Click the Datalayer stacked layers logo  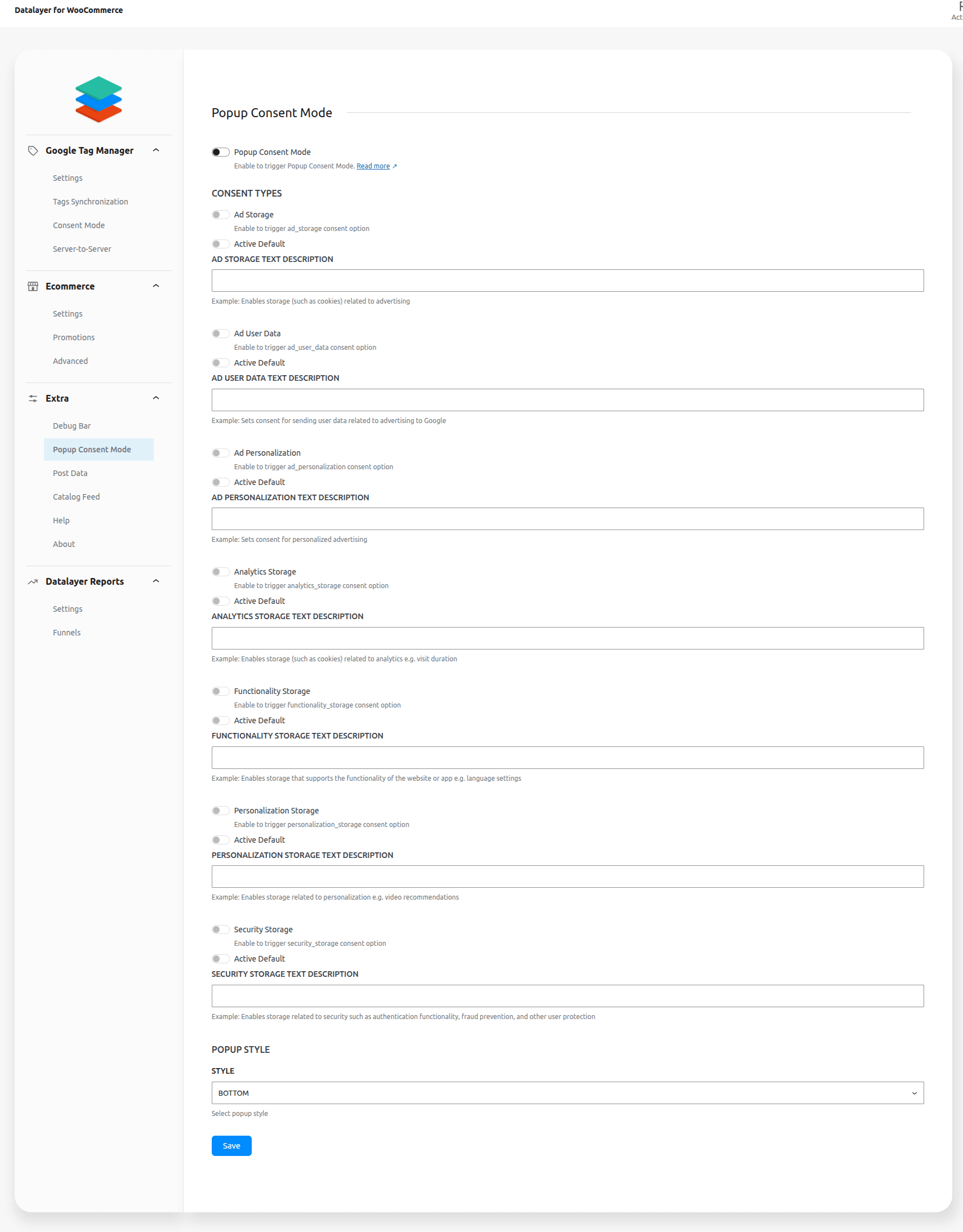[x=99, y=99]
